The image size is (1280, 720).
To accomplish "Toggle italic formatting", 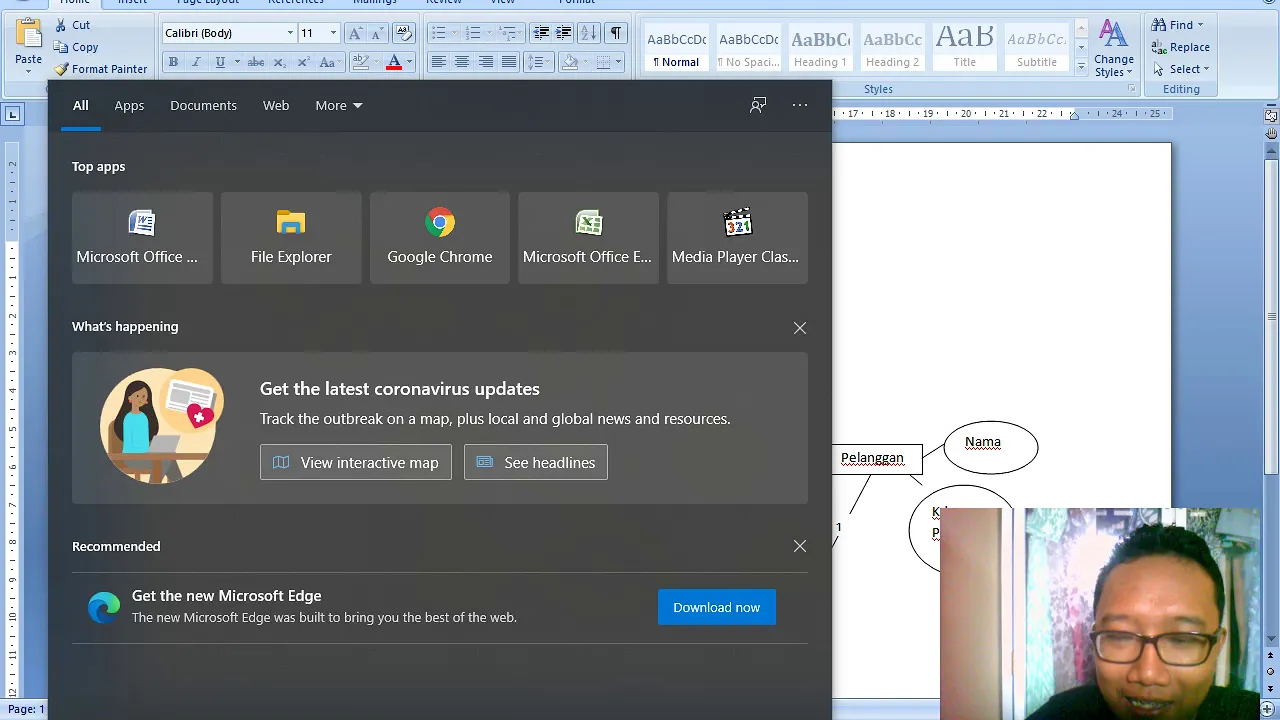I will pyautogui.click(x=196, y=62).
